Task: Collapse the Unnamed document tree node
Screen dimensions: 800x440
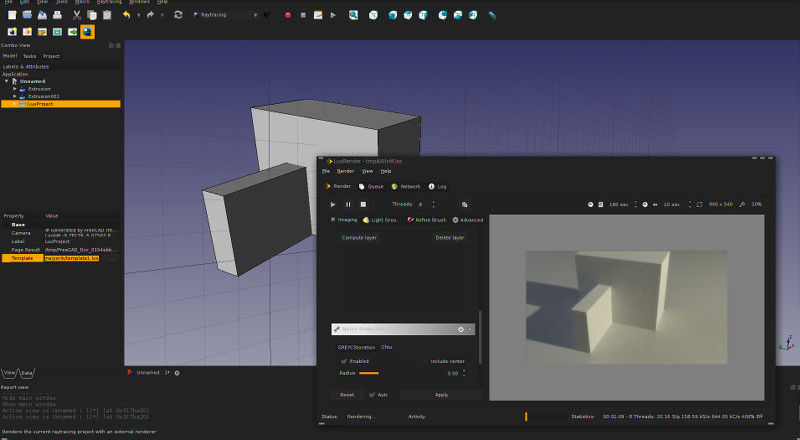Action: 7,81
